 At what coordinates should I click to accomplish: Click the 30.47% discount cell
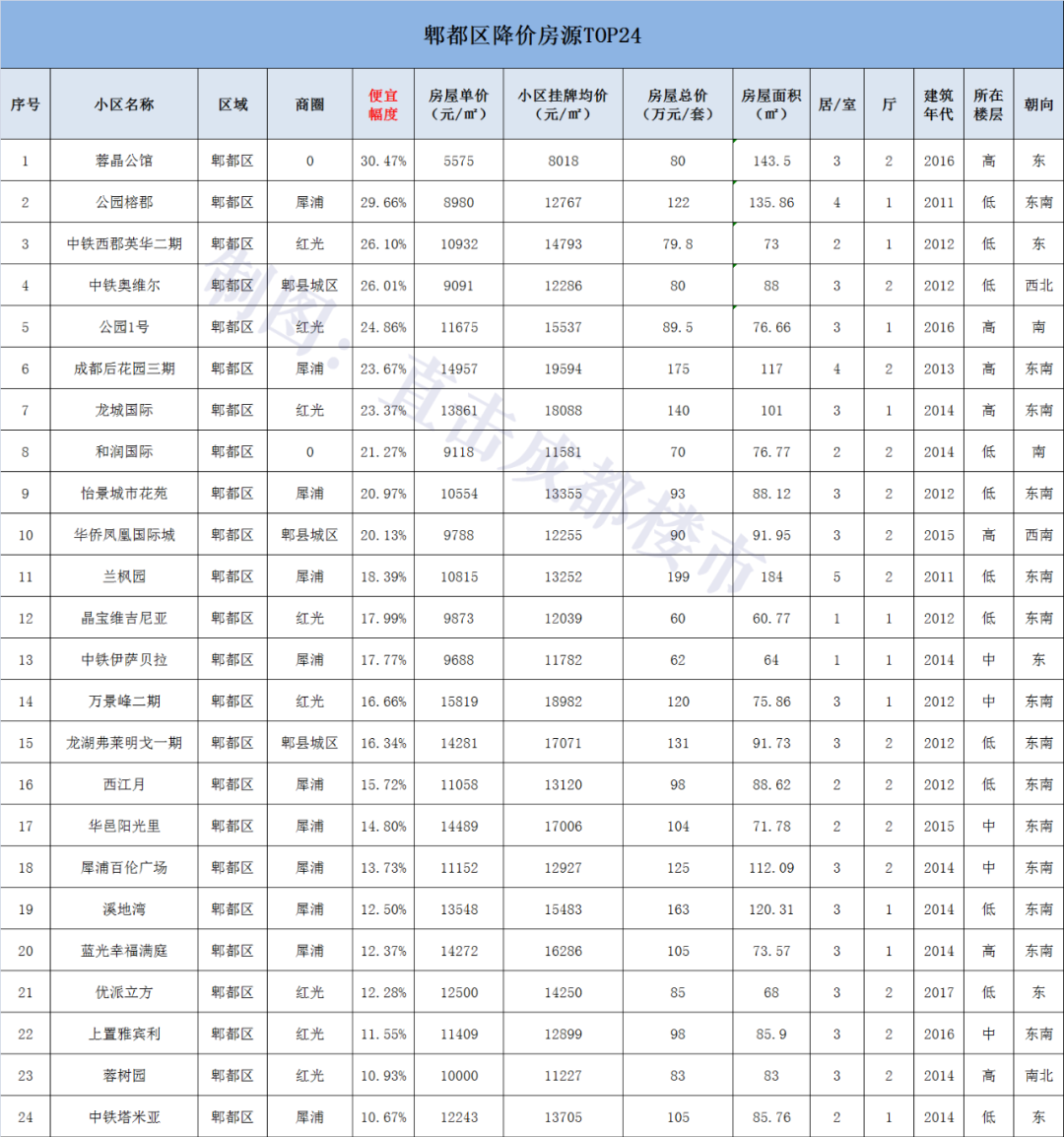pos(383,161)
